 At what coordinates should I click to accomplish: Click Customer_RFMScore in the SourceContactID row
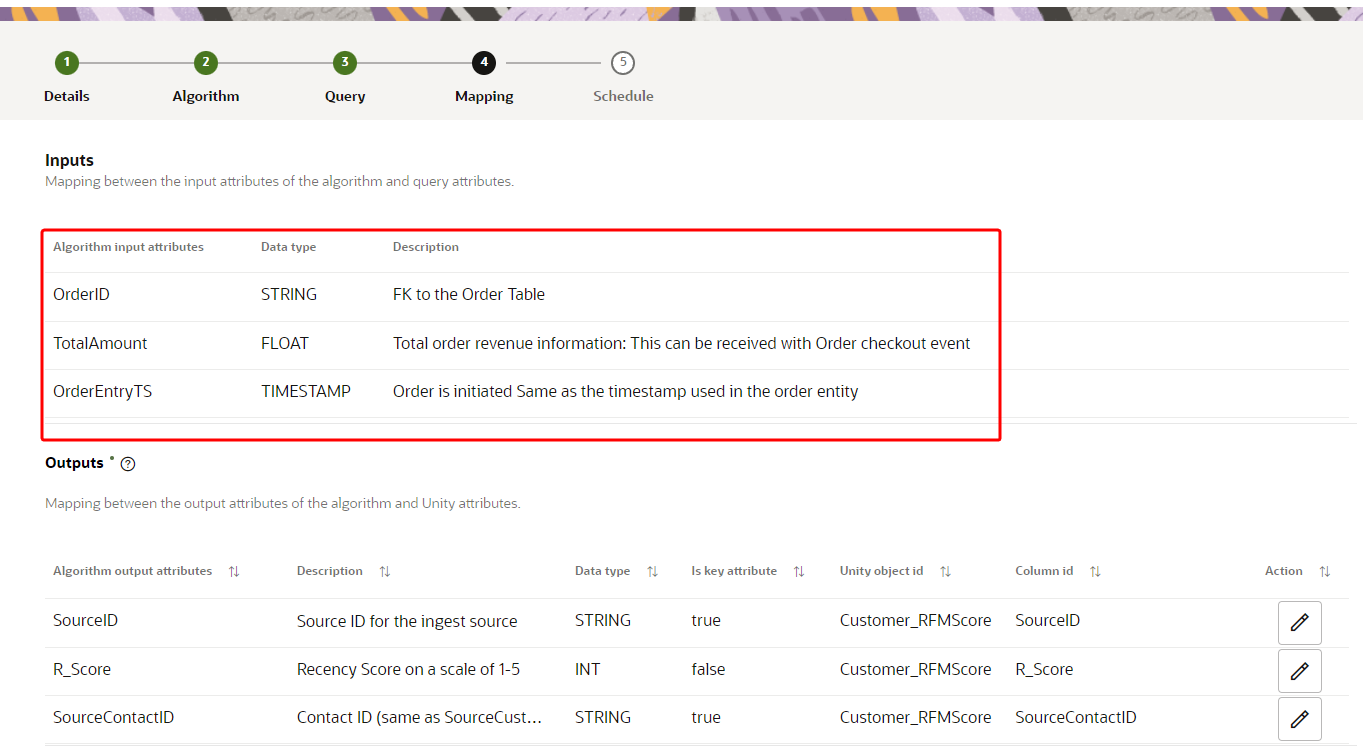click(916, 718)
